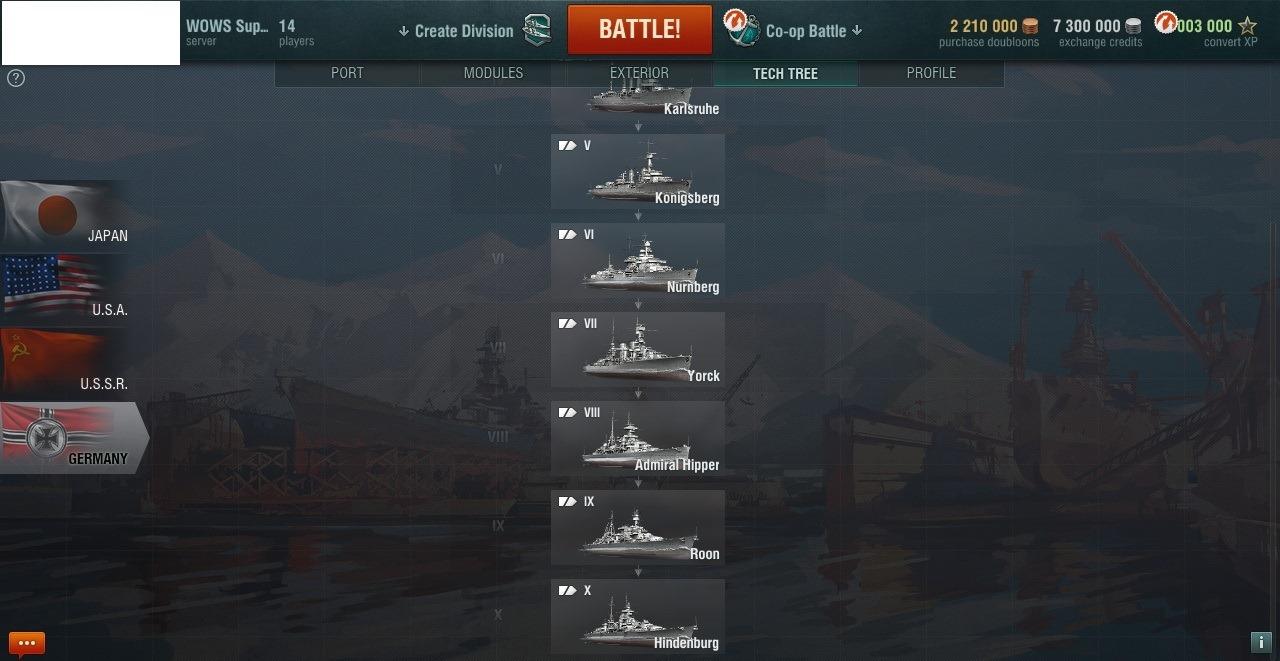
Task: Open the Co-op Battle type dropdown
Action: pos(813,31)
